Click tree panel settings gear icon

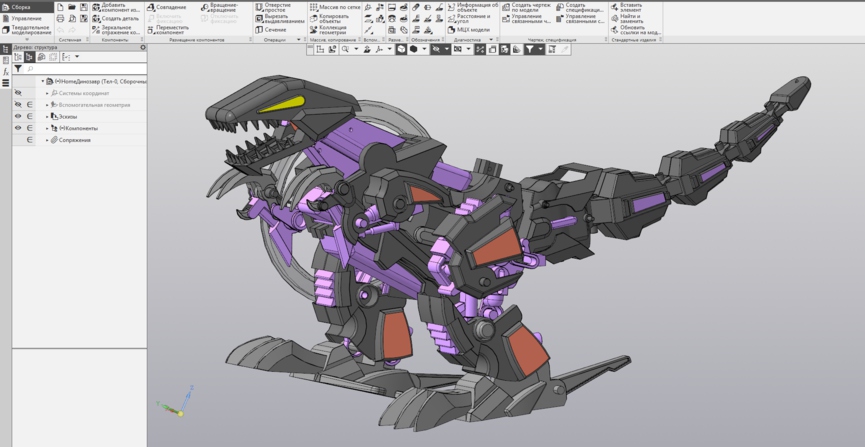143,47
